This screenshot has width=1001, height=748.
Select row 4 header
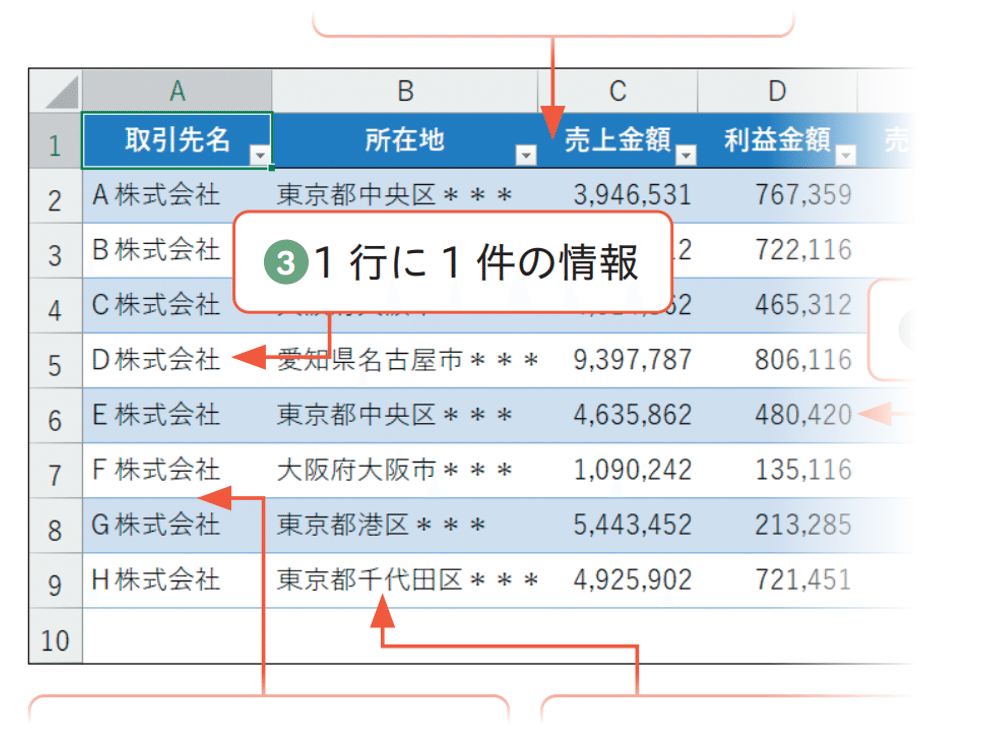[x=56, y=306]
